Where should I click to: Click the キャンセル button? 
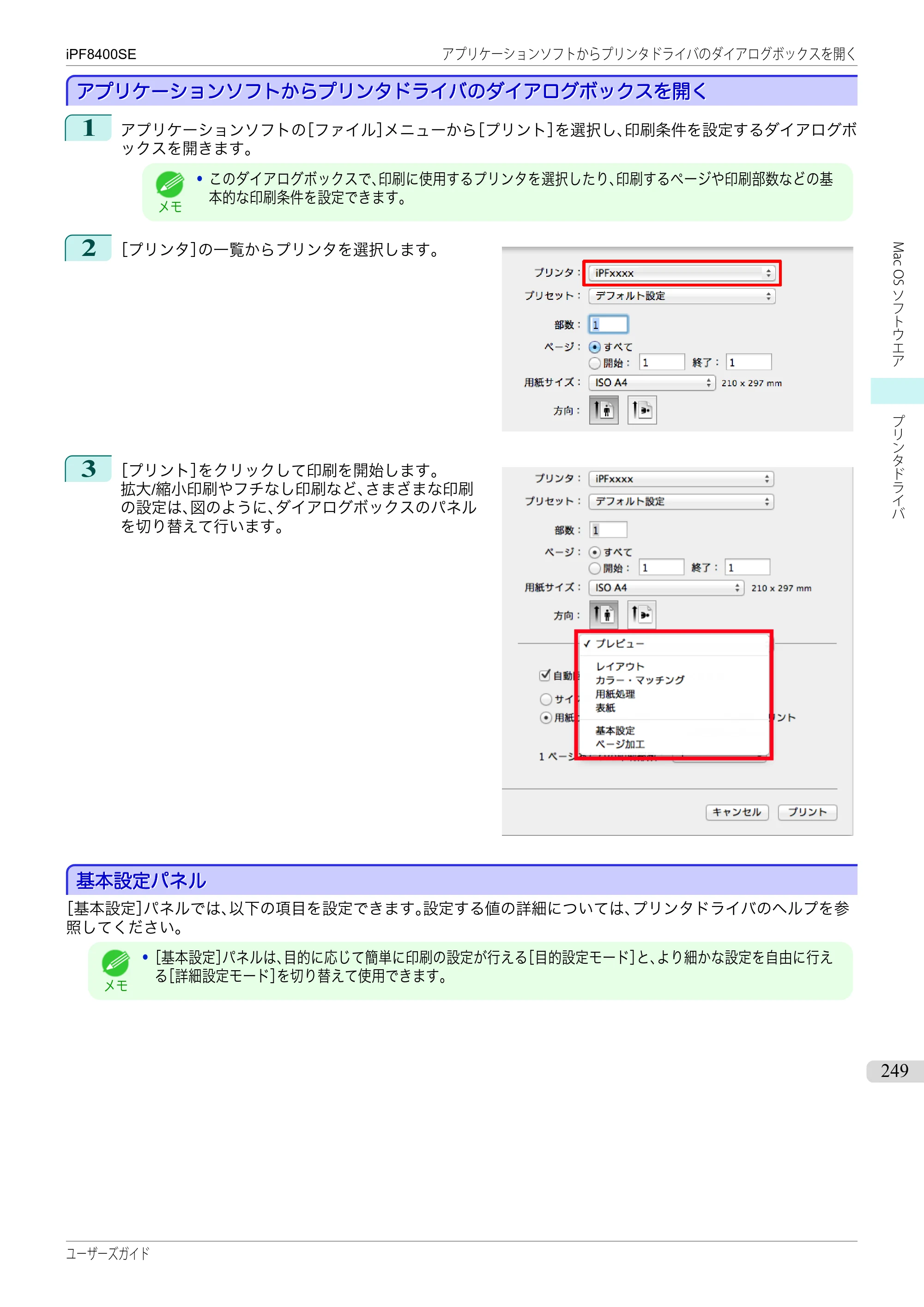pos(737,812)
